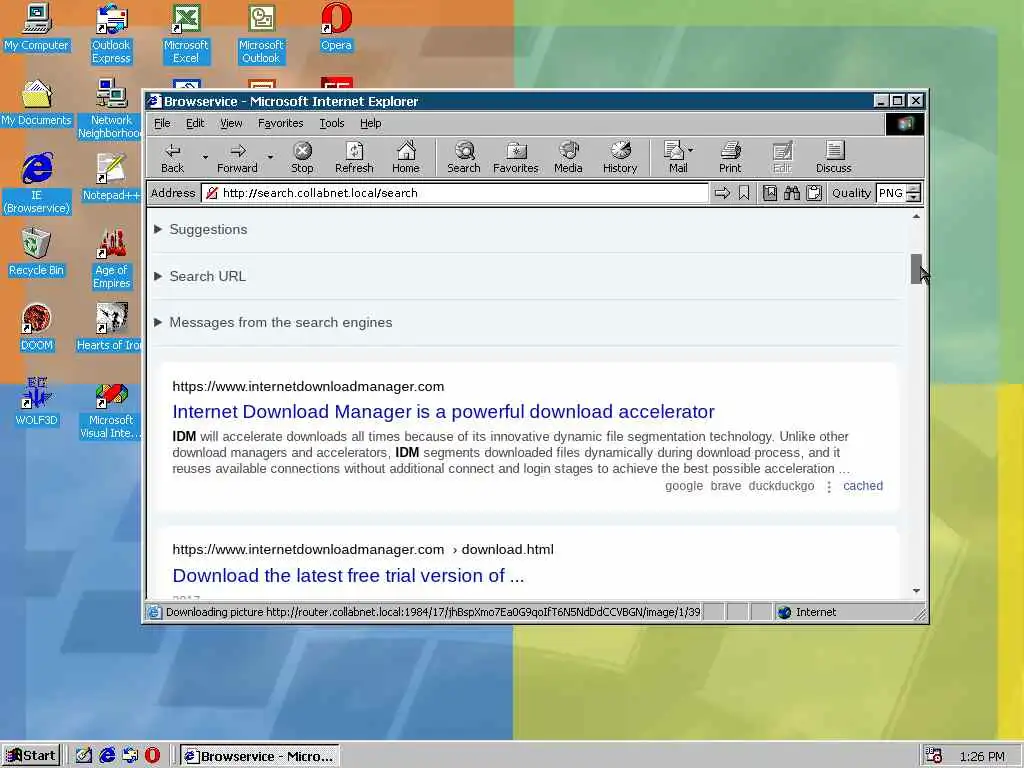
Task: Open the Back history dropdown arrow
Action: [x=204, y=157]
